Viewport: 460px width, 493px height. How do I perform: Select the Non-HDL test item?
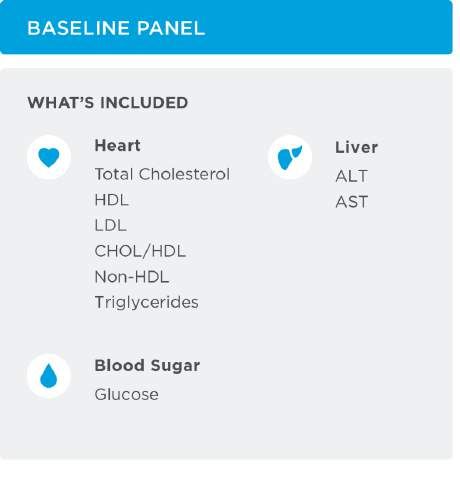point(132,277)
